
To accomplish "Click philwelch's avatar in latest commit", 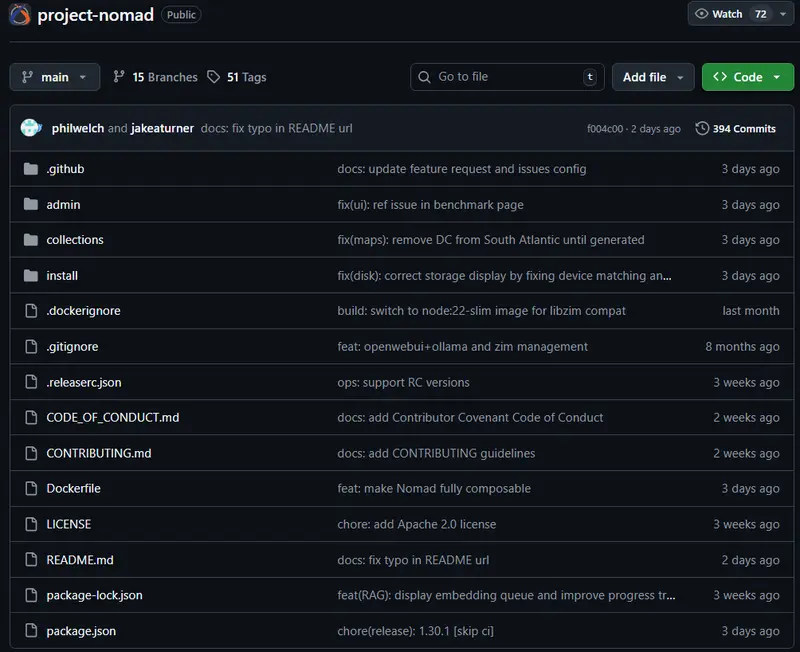I will click(x=31, y=128).
